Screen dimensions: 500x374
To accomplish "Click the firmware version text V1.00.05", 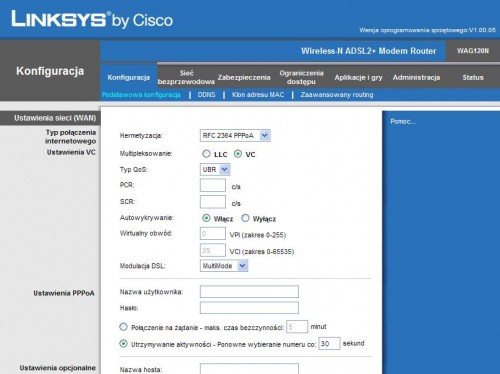I will 482,30.
